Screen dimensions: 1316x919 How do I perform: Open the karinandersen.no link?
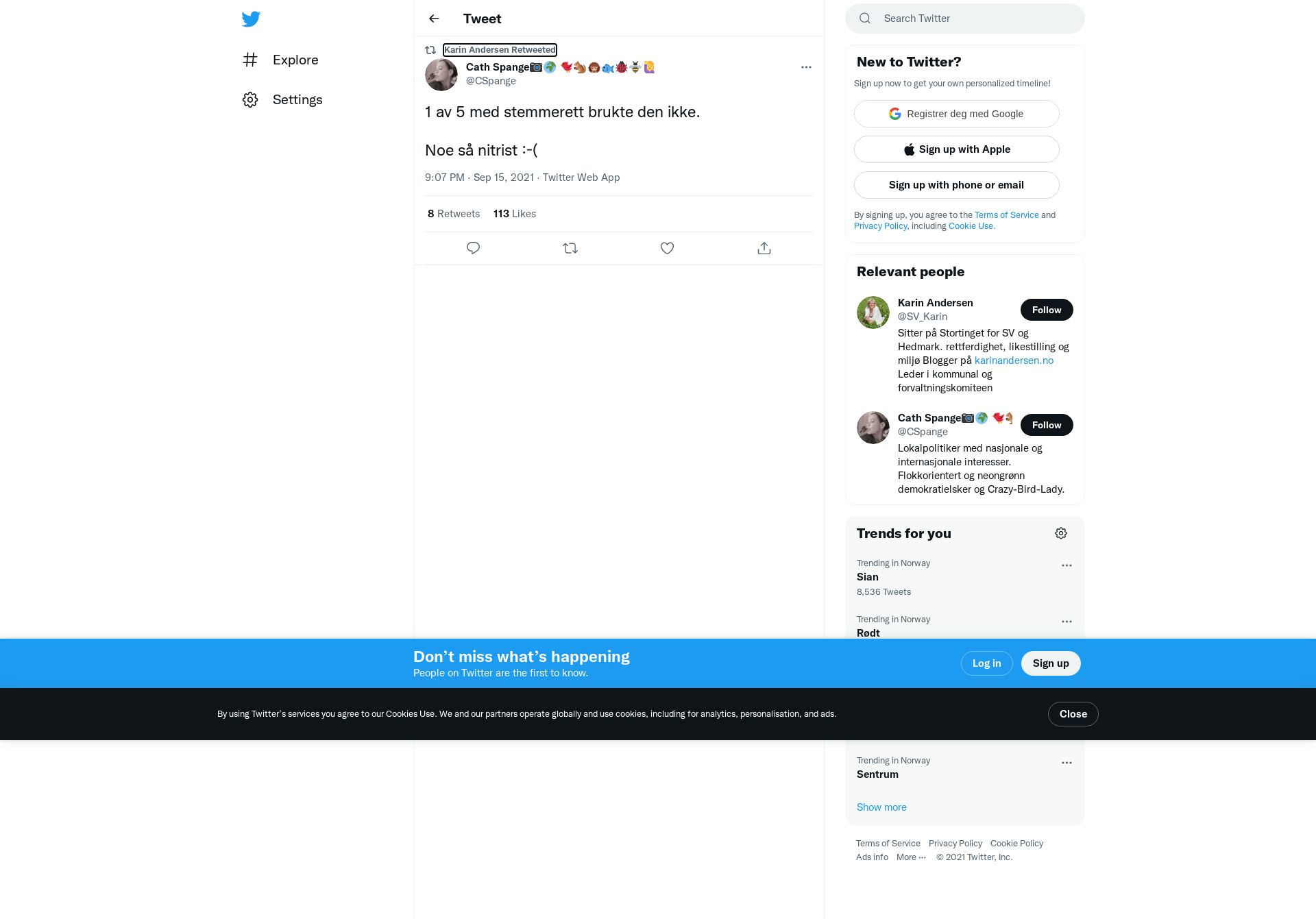click(1014, 360)
